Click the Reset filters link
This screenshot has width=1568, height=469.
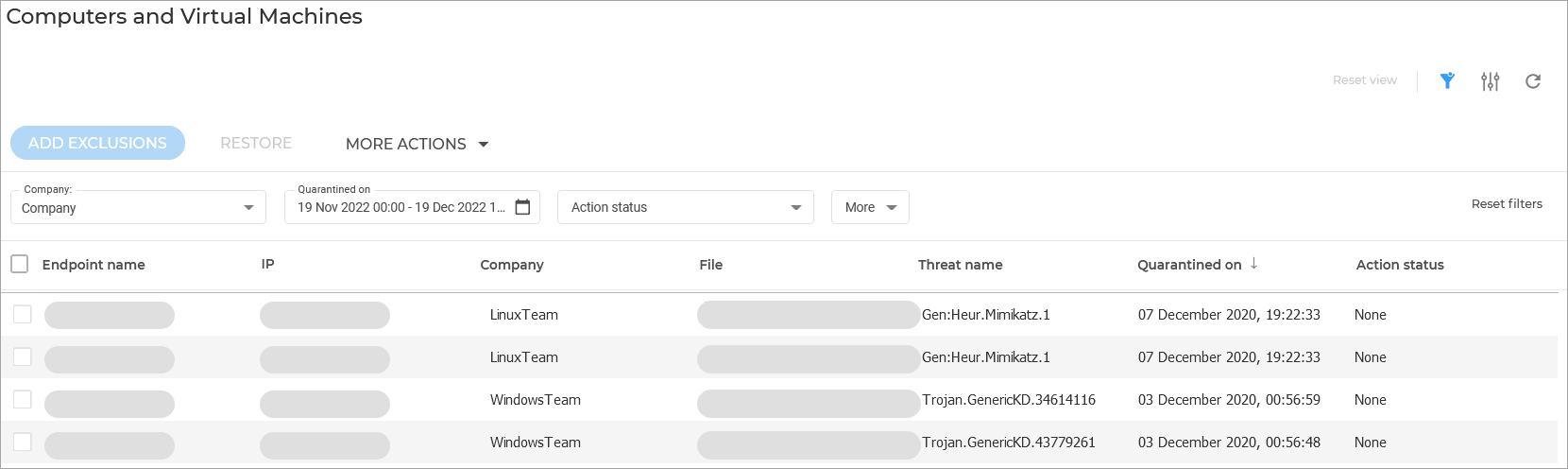point(1506,203)
